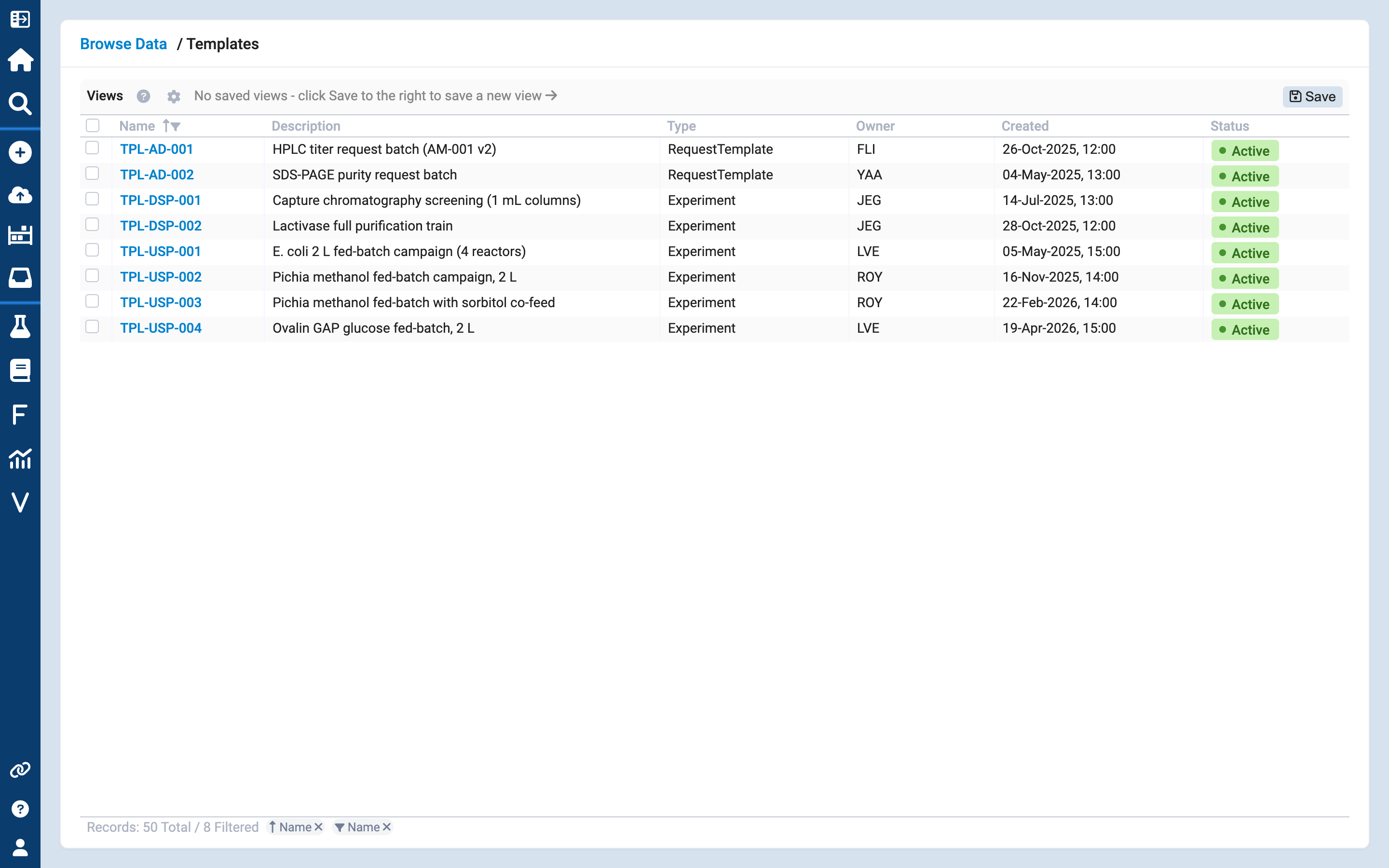Go to the Home icon
This screenshot has height=868, width=1389.
point(20,60)
